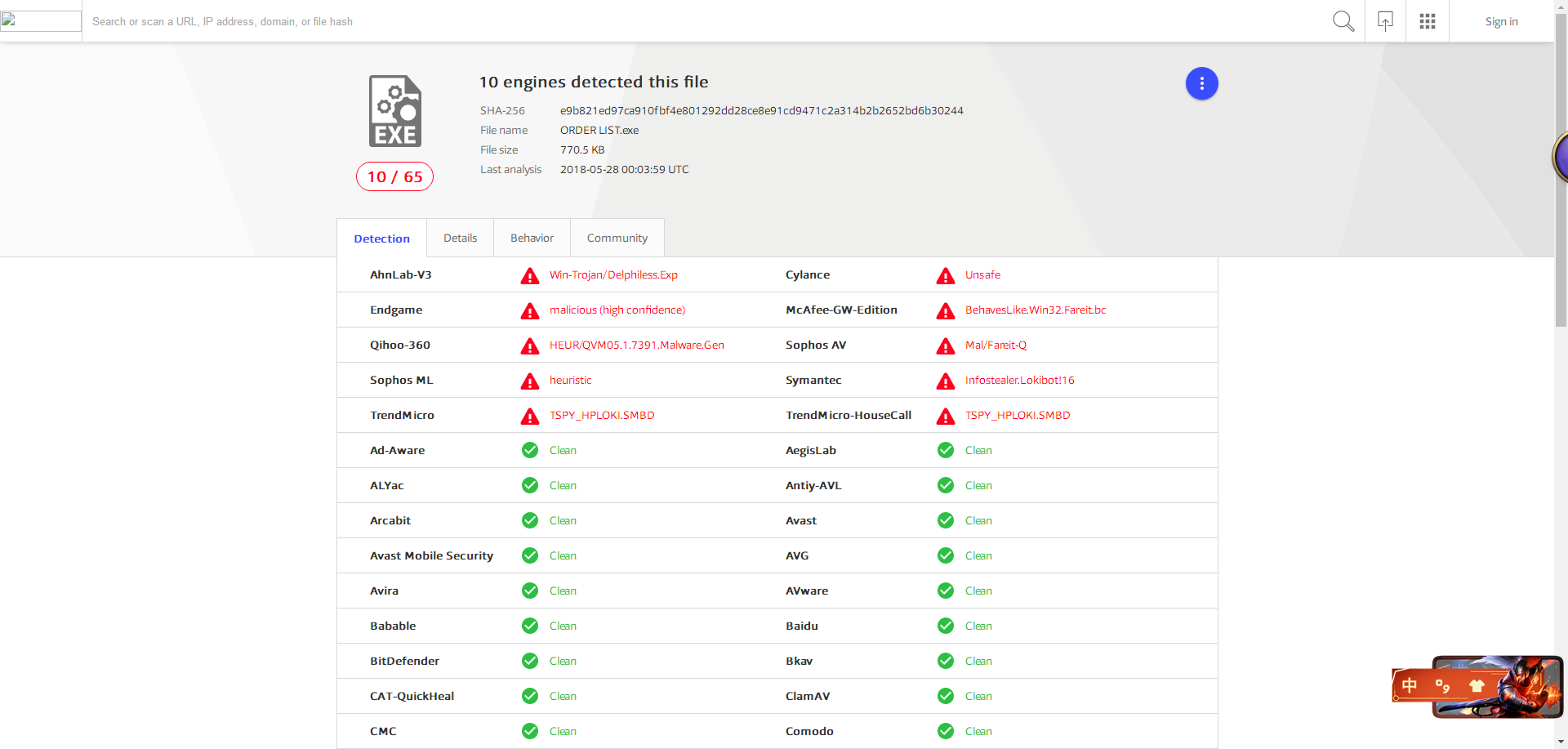The width and height of the screenshot is (1568, 749).
Task: Click the SHA-256 hash value
Action: (x=761, y=110)
